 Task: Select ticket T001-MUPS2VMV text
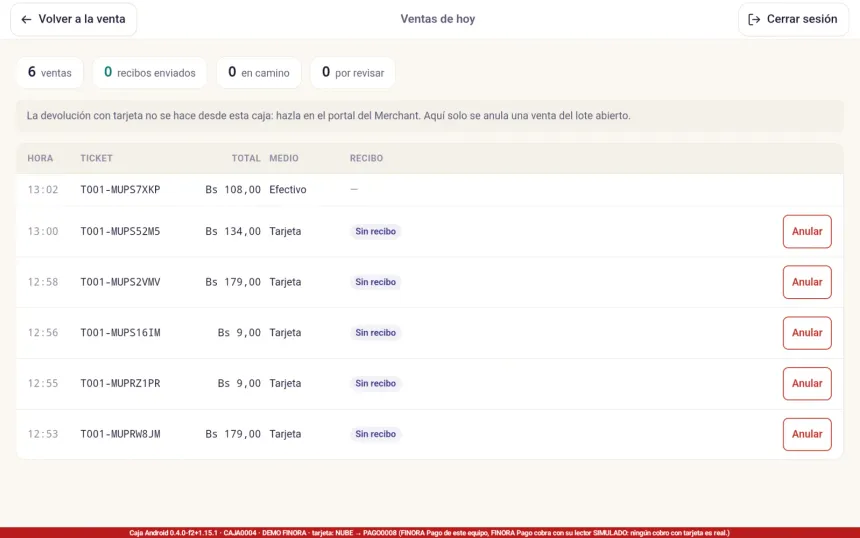[x=120, y=282]
